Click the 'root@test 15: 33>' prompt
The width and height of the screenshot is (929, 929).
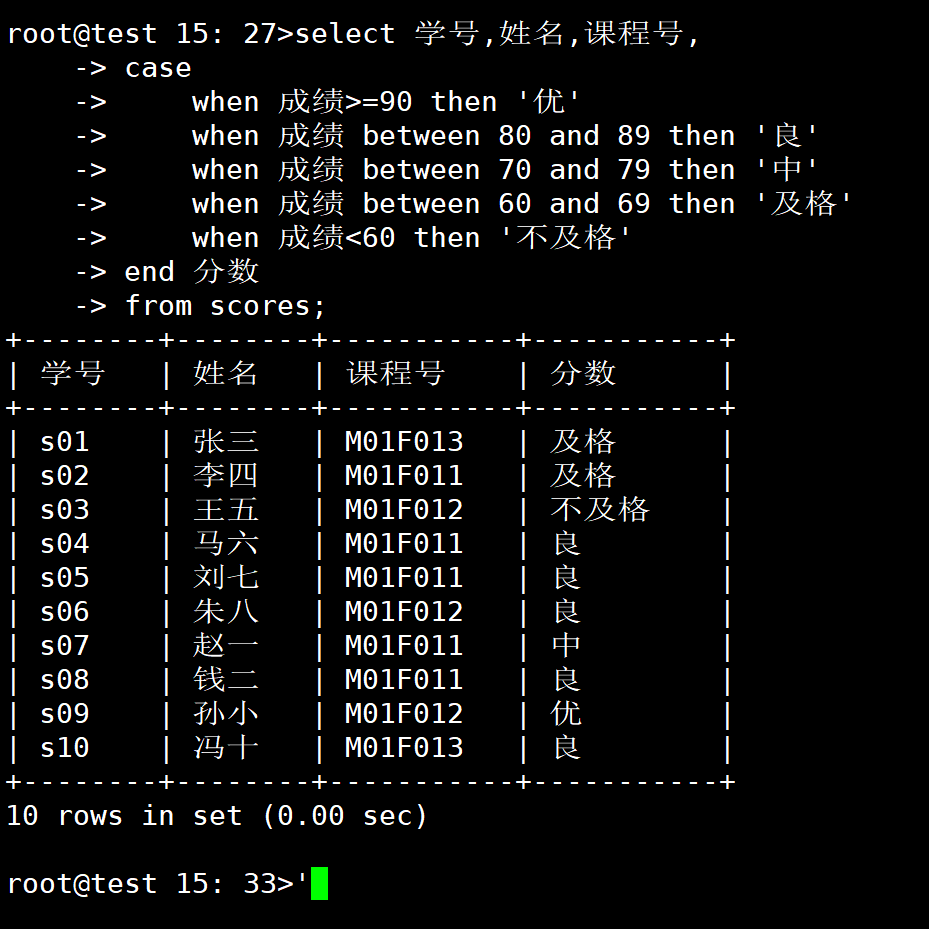pyautogui.click(x=150, y=883)
